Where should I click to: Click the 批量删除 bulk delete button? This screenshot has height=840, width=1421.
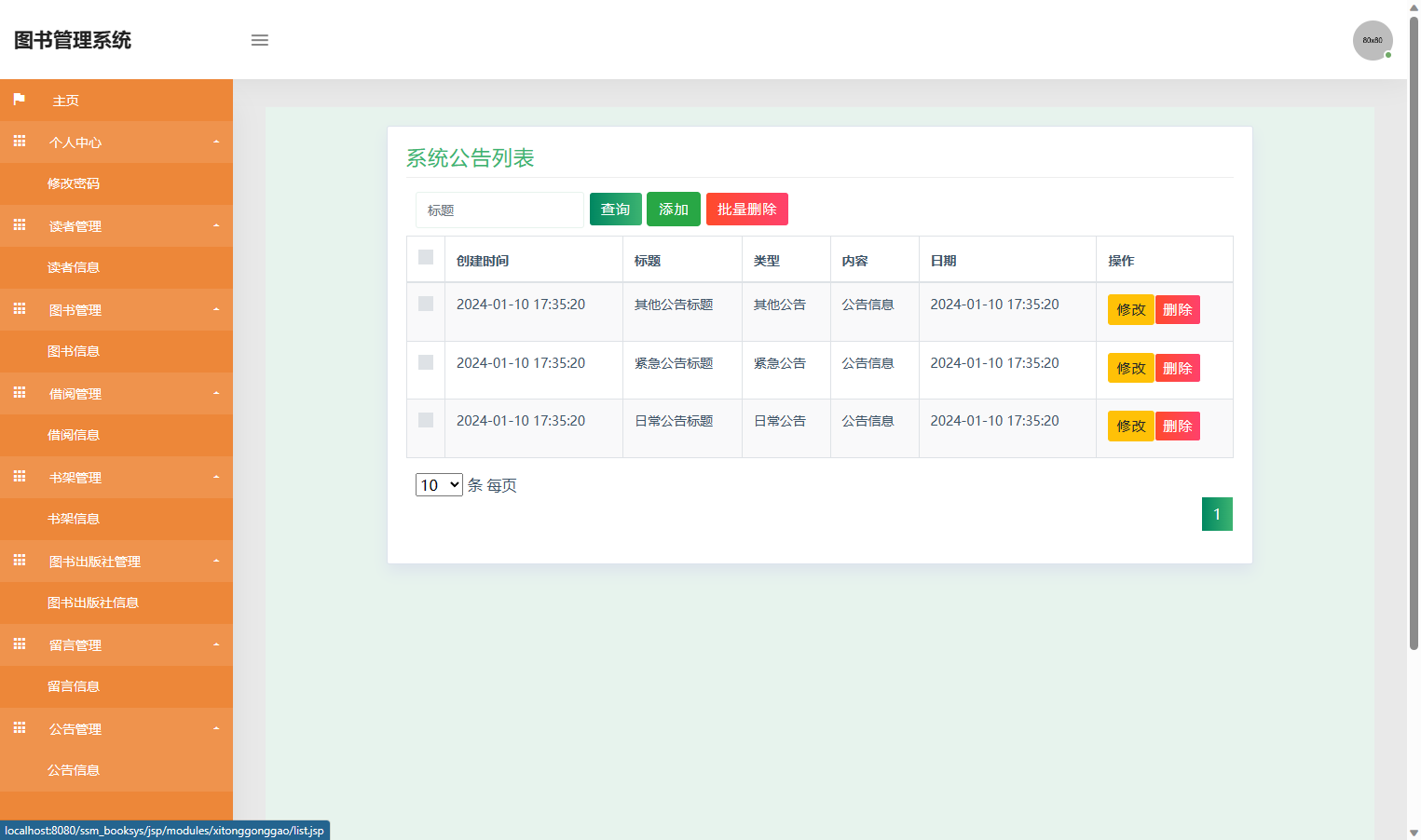pos(746,209)
